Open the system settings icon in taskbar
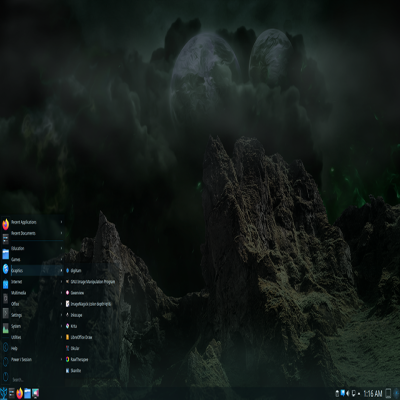The height and width of the screenshot is (400, 400). tap(12, 393)
